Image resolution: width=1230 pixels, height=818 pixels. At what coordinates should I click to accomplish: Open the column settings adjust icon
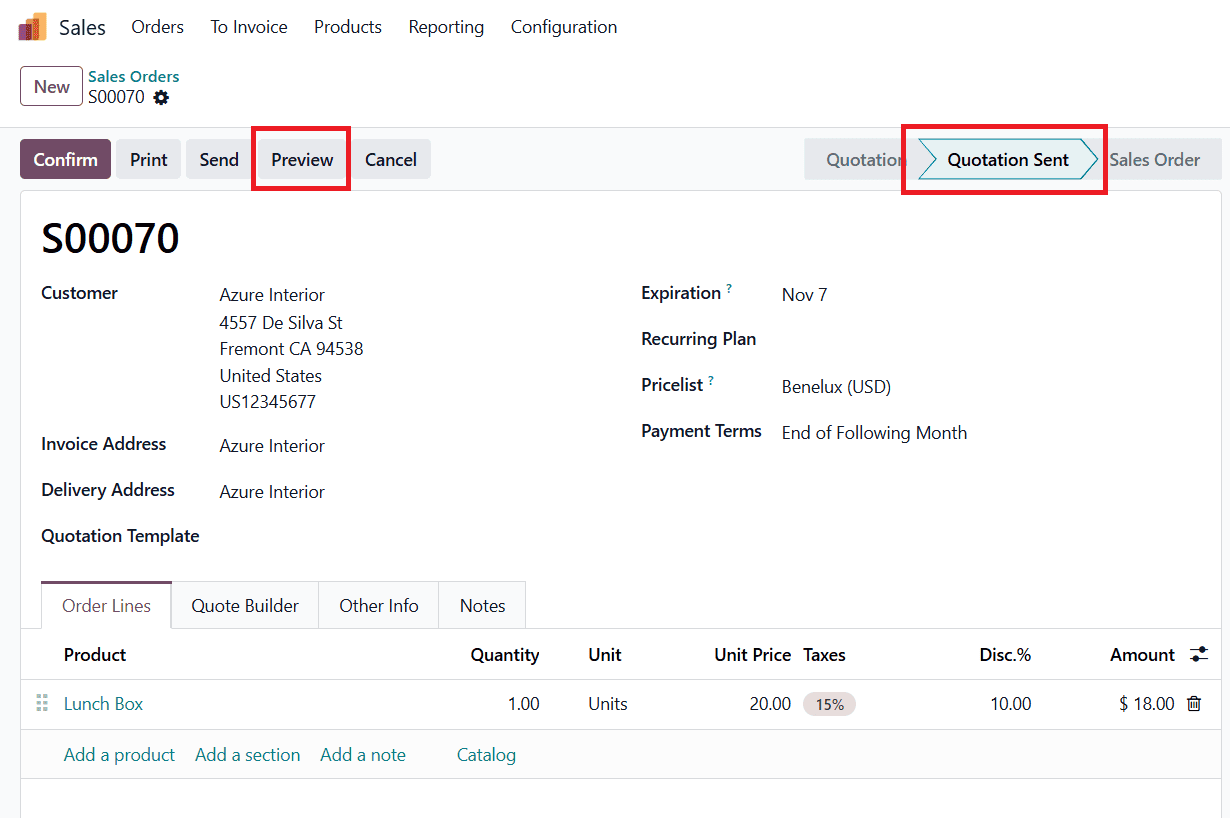pos(1199,655)
